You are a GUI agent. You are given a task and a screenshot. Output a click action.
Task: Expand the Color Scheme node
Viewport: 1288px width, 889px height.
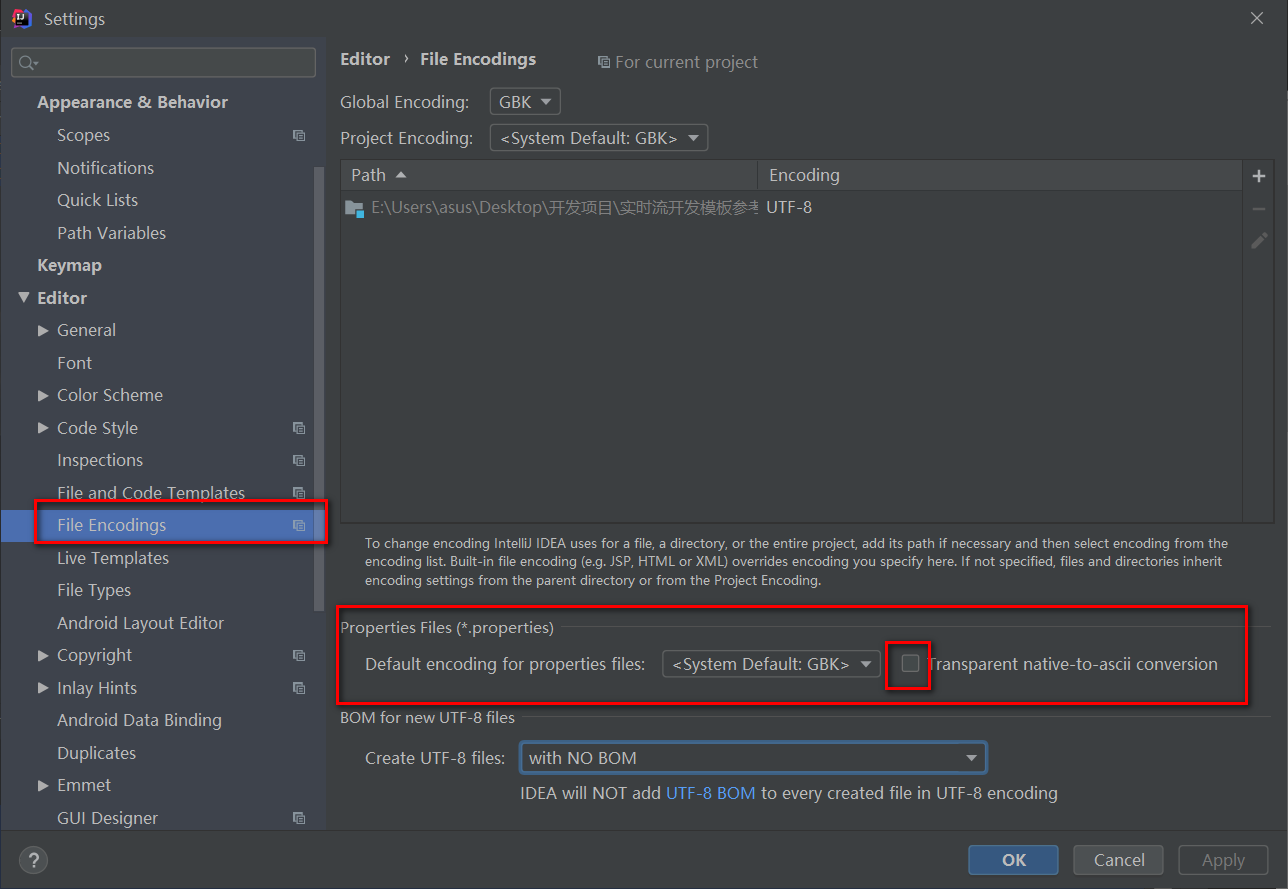tap(43, 395)
